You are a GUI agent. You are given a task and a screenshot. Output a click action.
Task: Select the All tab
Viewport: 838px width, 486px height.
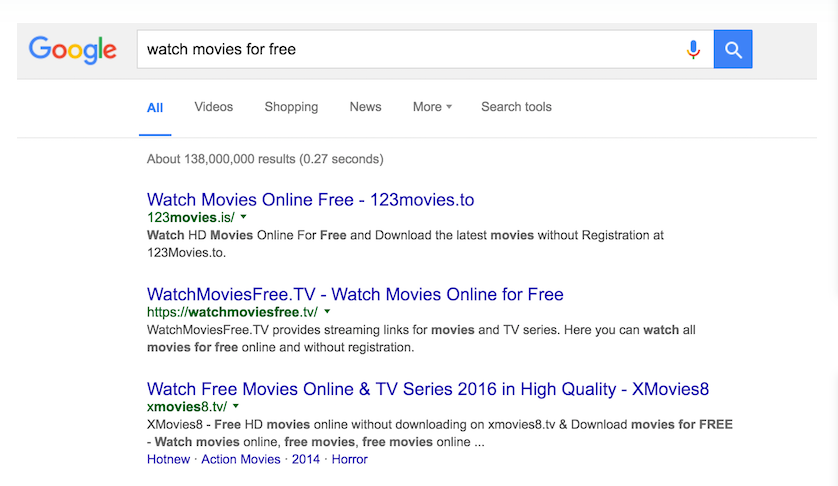click(155, 108)
